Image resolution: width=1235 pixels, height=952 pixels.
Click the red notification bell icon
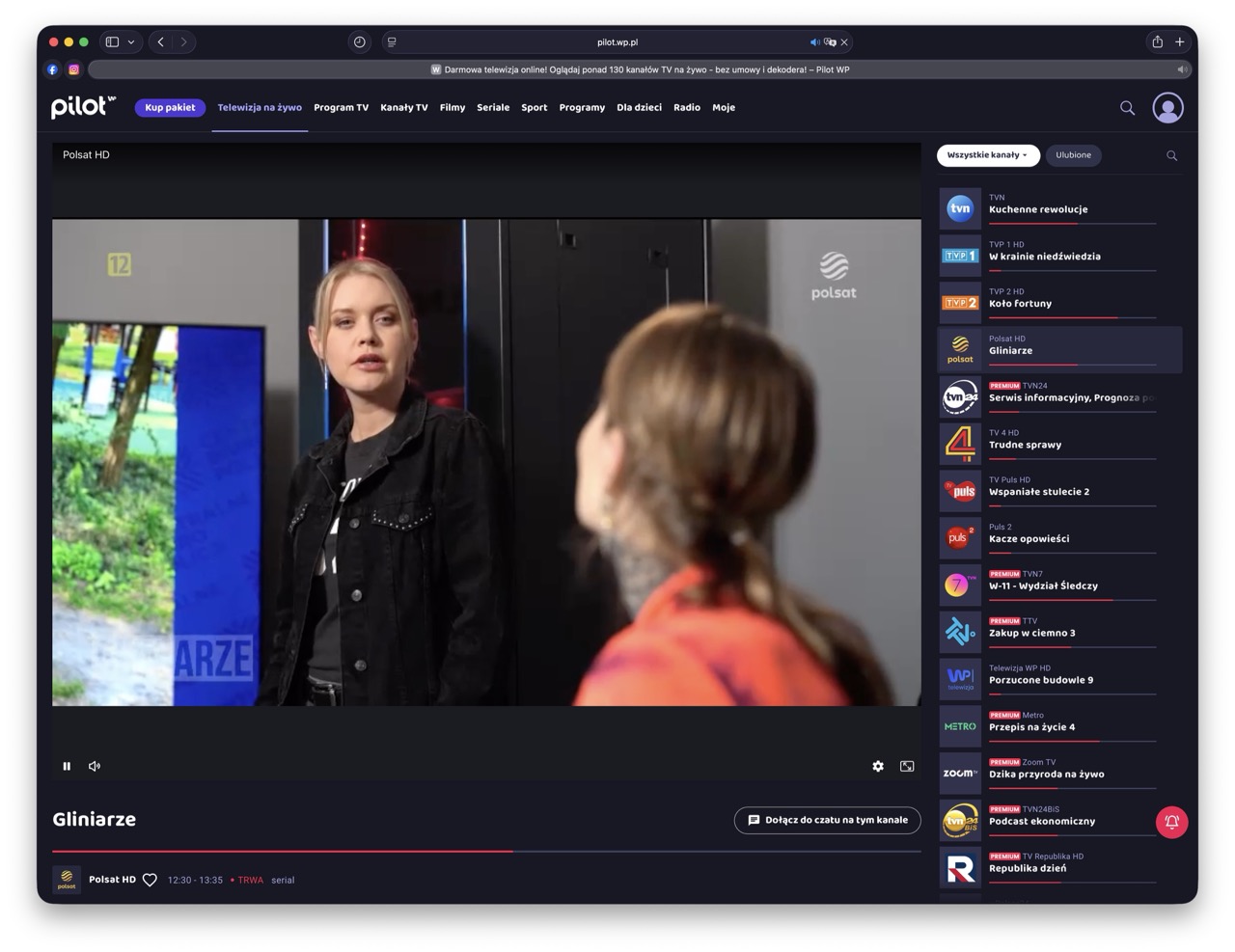click(x=1171, y=822)
